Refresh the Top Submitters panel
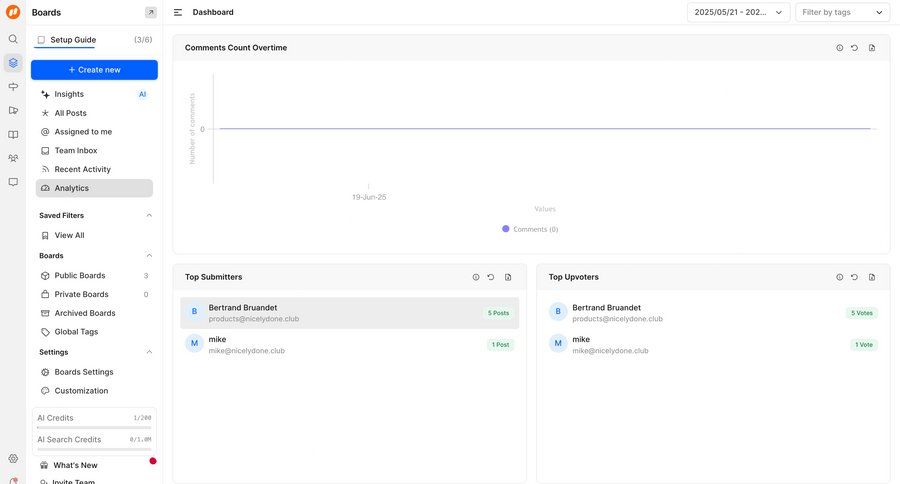This screenshot has width=900, height=484. (x=491, y=277)
